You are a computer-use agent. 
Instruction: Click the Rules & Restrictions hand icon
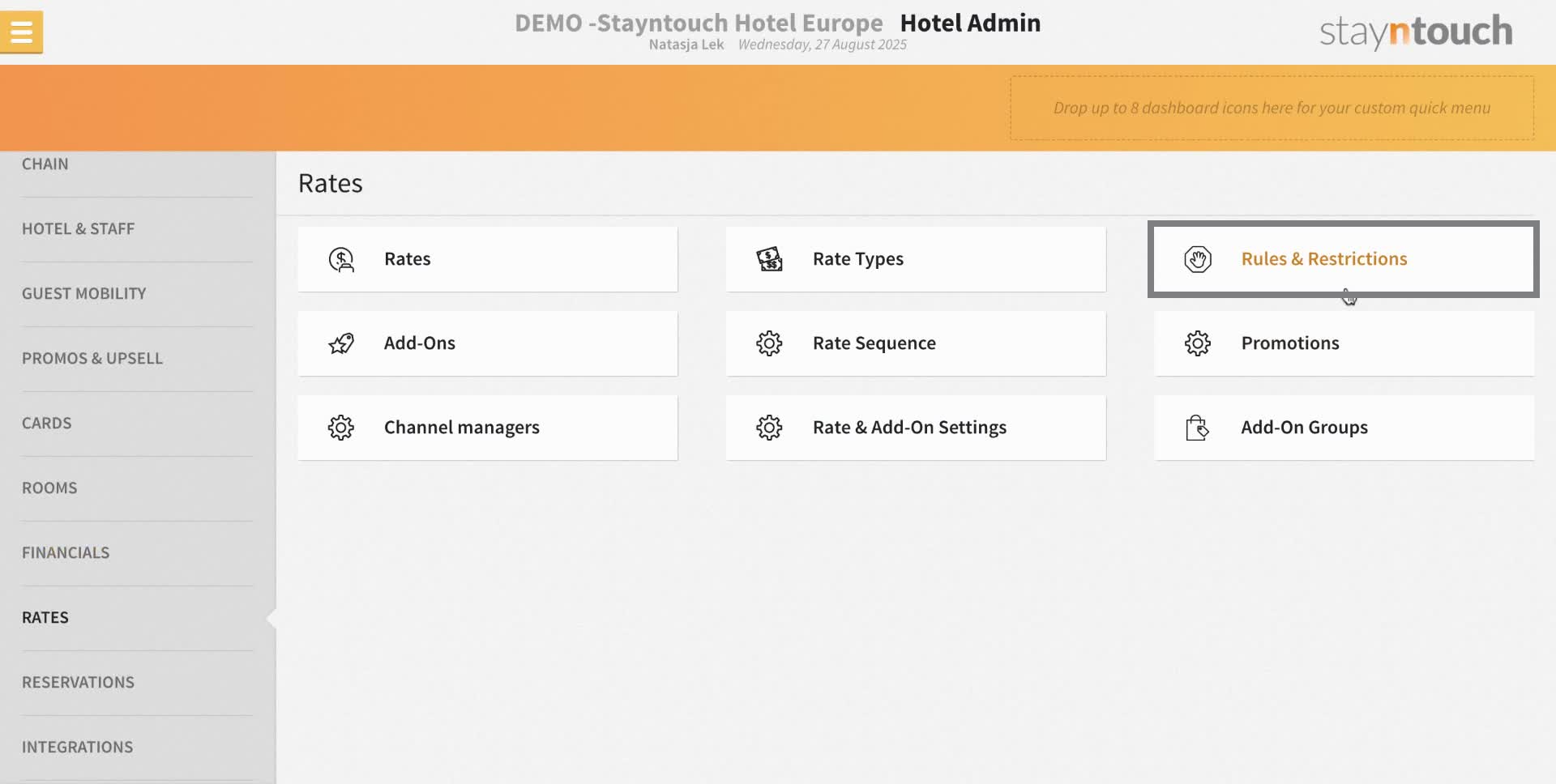click(x=1198, y=259)
